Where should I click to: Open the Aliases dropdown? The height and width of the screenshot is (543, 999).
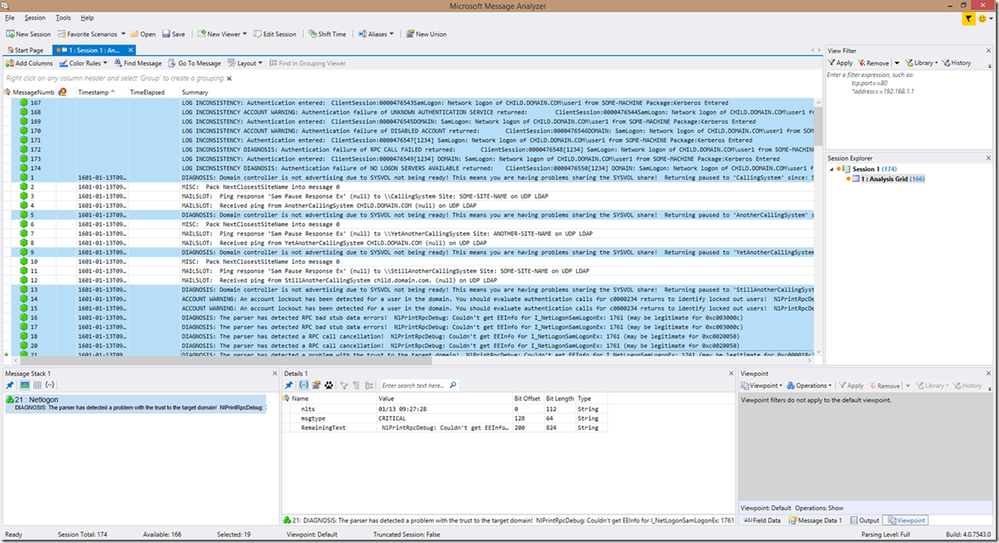[x=375, y=34]
